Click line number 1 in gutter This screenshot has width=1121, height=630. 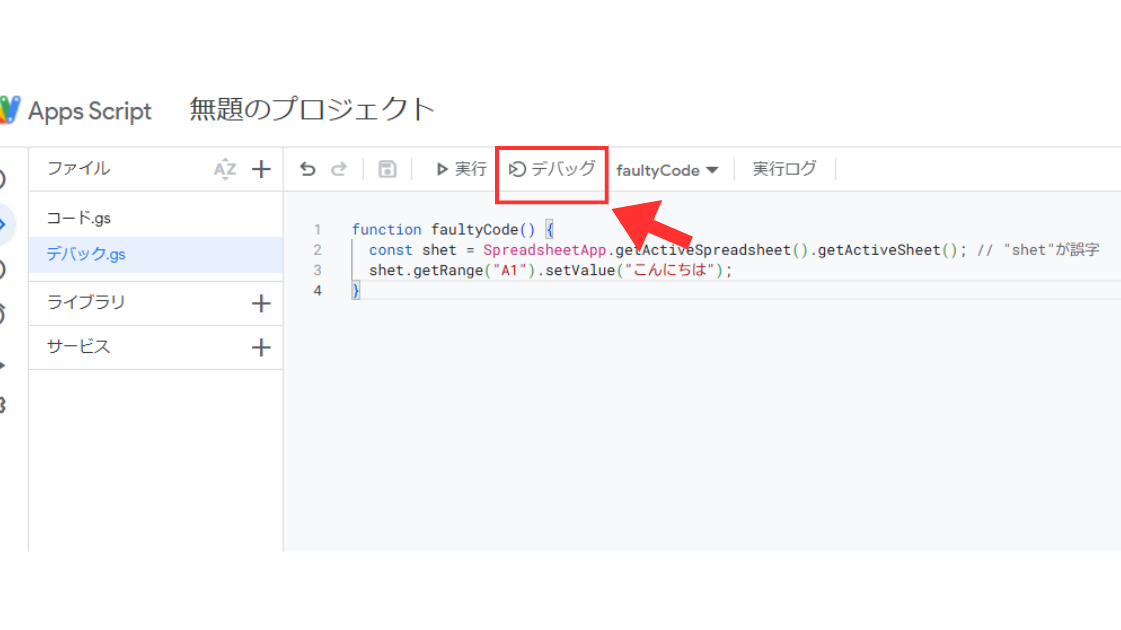317,230
